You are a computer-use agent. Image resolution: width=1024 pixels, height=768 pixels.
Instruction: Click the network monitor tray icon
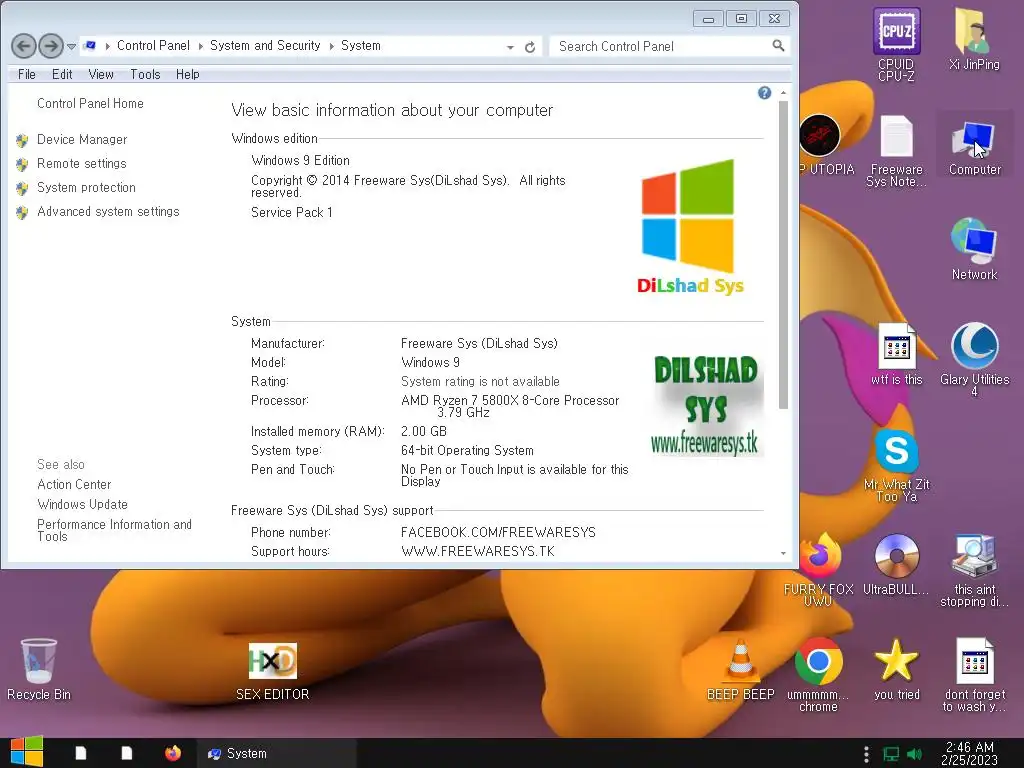[891, 754]
